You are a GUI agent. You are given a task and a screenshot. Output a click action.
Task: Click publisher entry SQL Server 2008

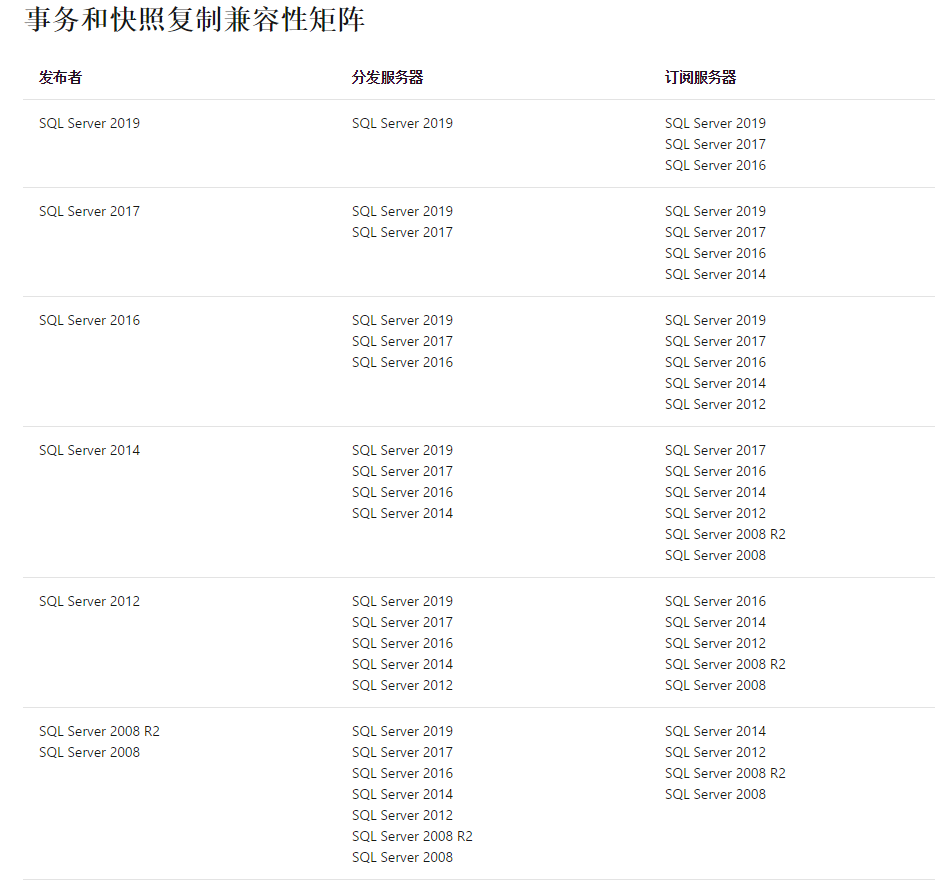click(89, 753)
